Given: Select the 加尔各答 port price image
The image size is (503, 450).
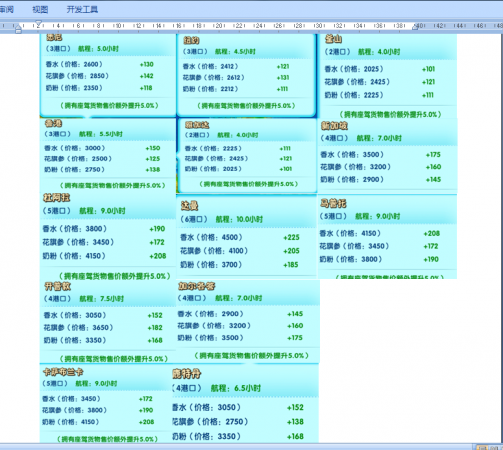Looking at the screenshot, I should point(248,321).
